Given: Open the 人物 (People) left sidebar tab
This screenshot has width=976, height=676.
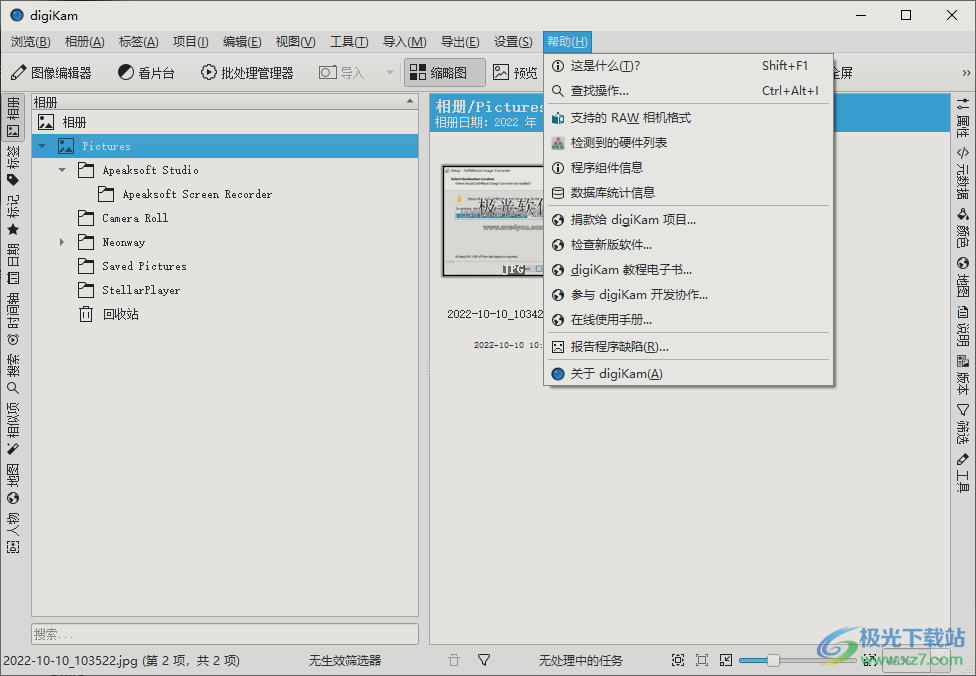Looking at the screenshot, I should coord(13,533).
